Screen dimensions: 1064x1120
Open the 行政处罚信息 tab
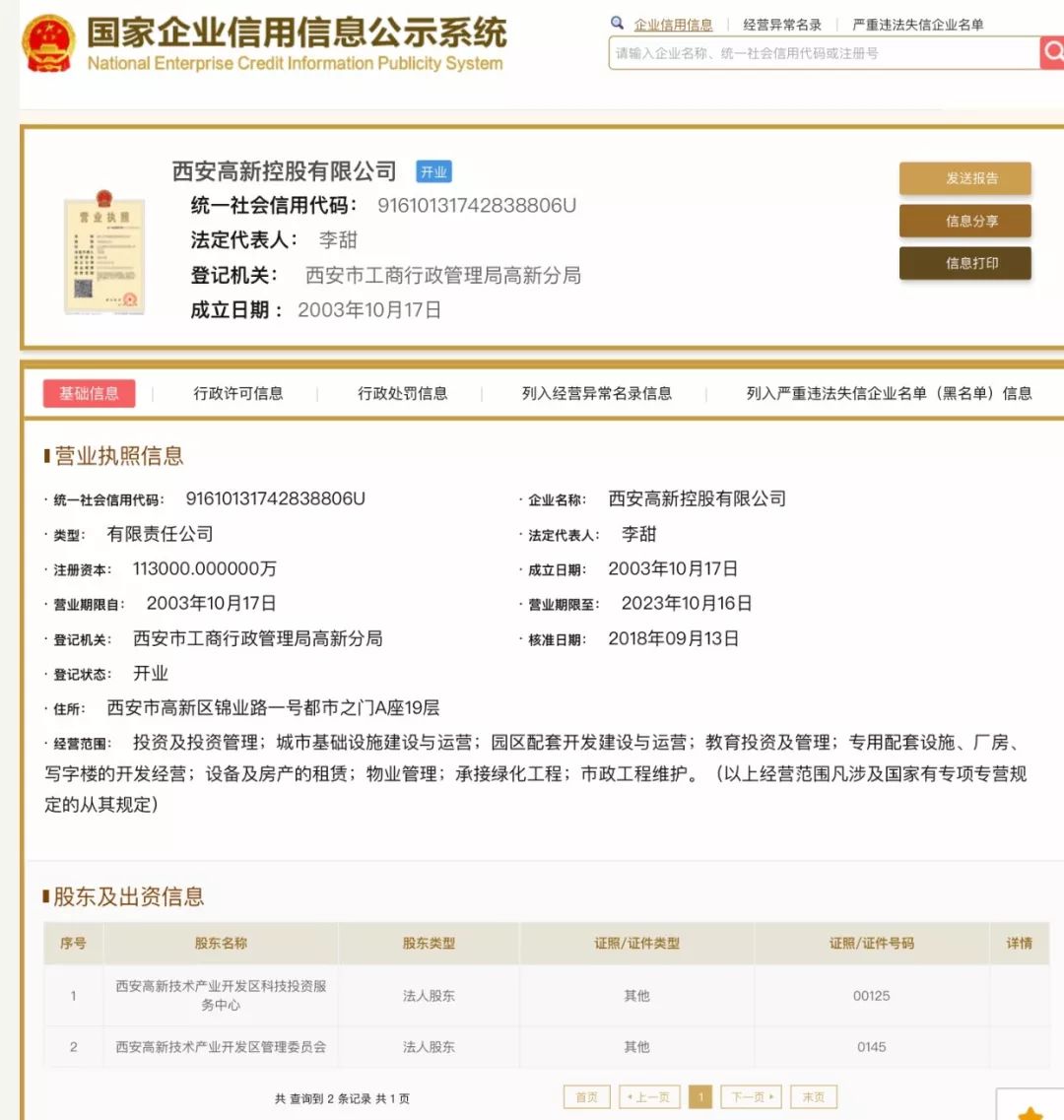pyautogui.click(x=402, y=394)
